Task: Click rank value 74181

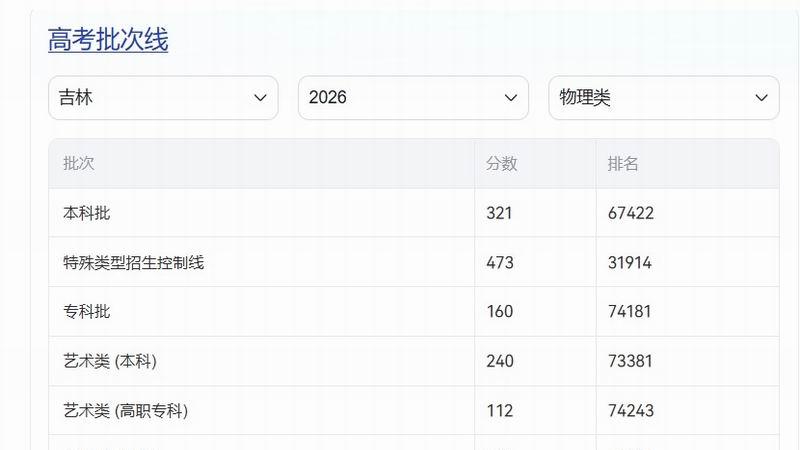Action: pyautogui.click(x=630, y=311)
